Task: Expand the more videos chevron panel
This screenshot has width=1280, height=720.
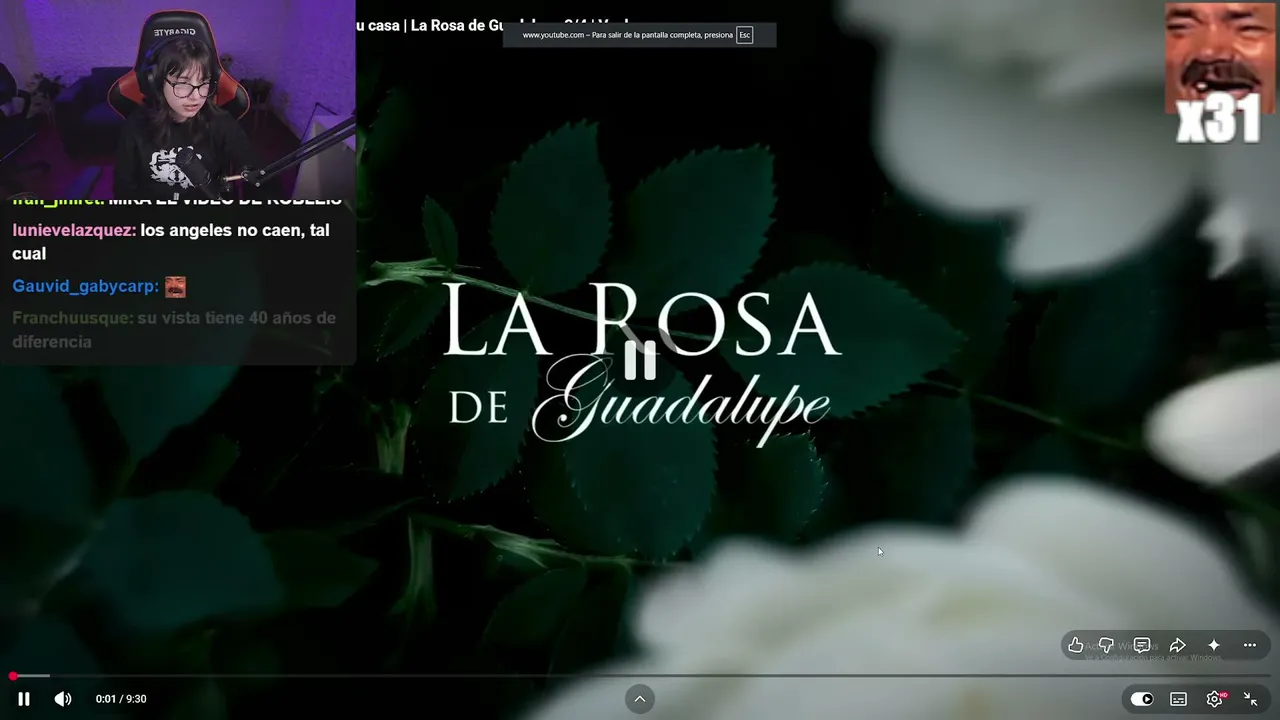Action: [640, 699]
